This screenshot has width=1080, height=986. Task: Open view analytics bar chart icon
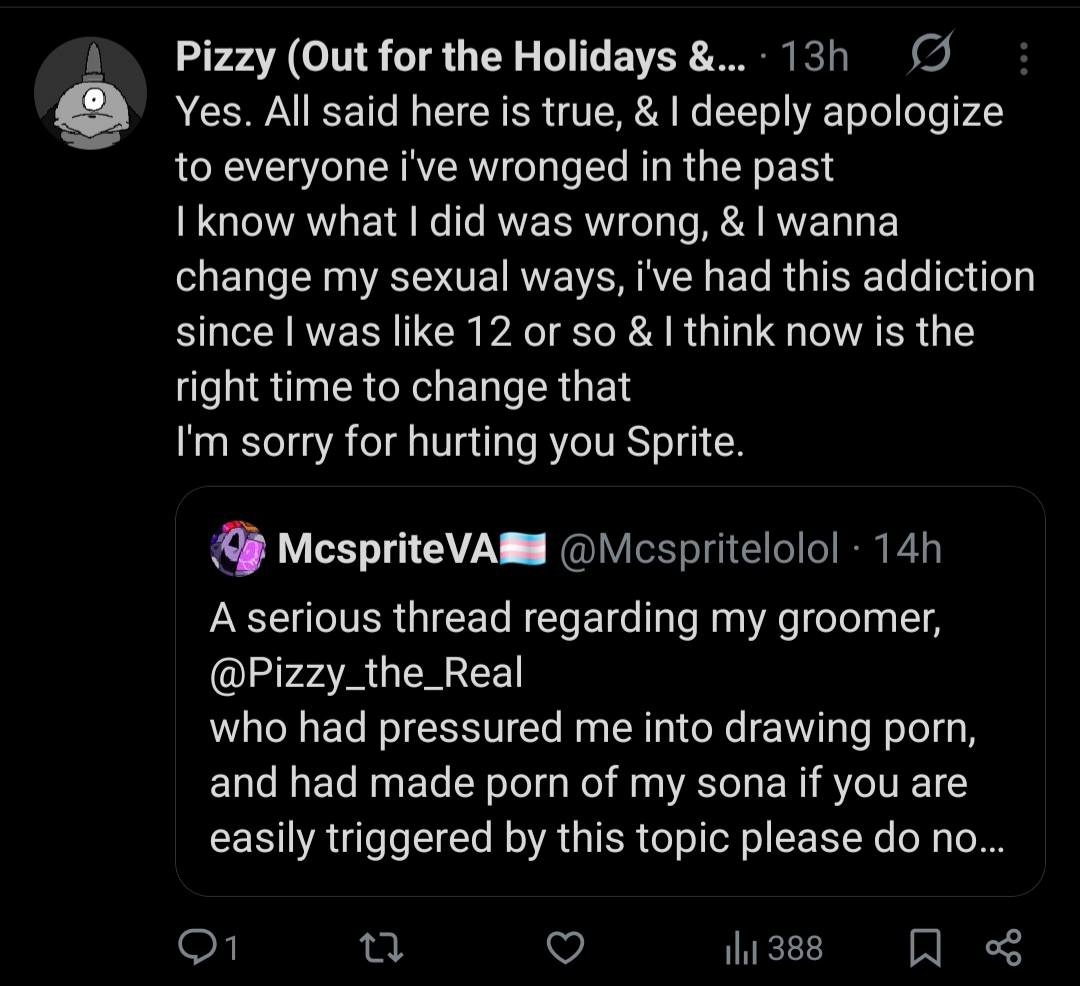736,946
